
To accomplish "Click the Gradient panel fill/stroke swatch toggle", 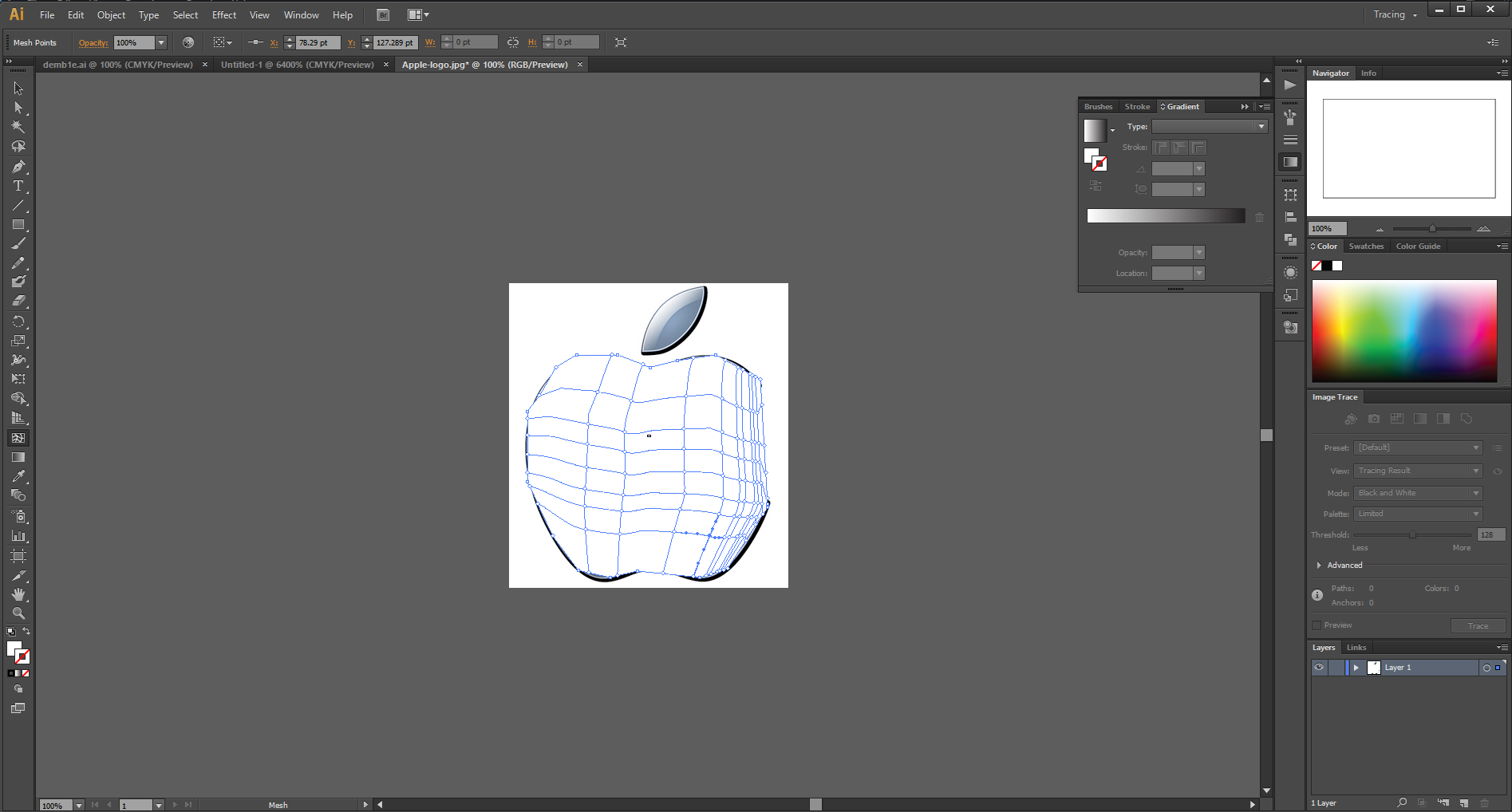I will click(1096, 160).
